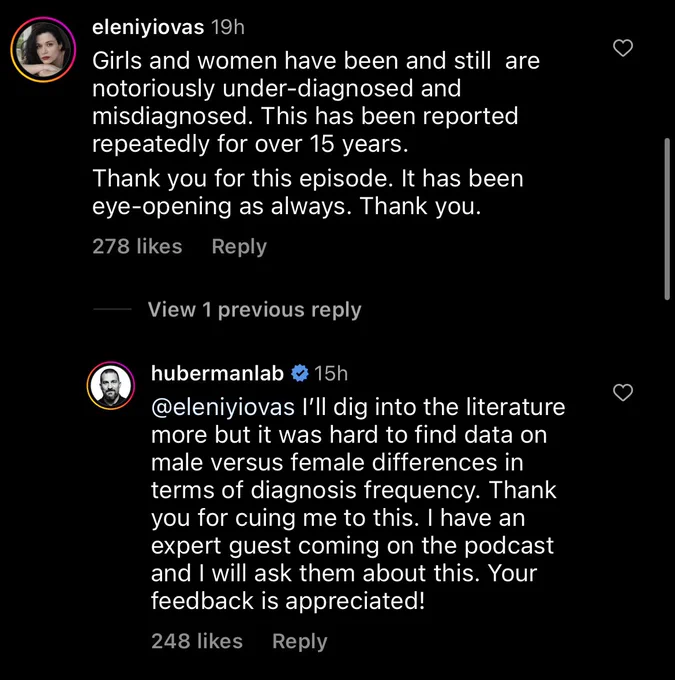The width and height of the screenshot is (675, 680).
Task: Open eleniyiovas profile picture story ring
Action: click(x=43, y=49)
